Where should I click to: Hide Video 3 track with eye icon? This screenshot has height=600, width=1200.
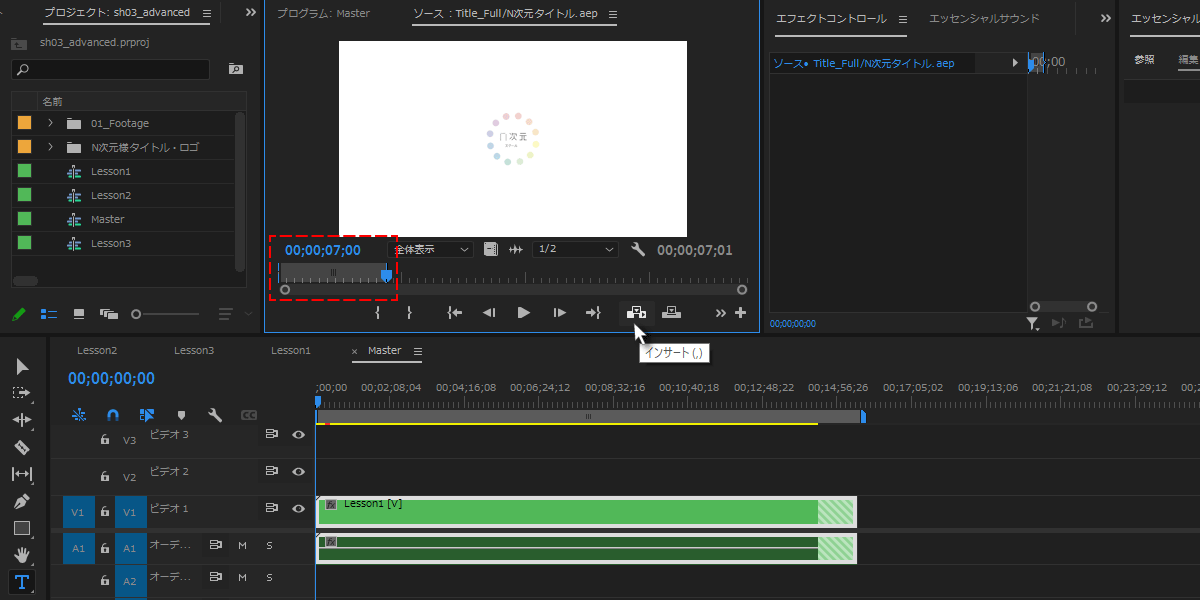(298, 434)
